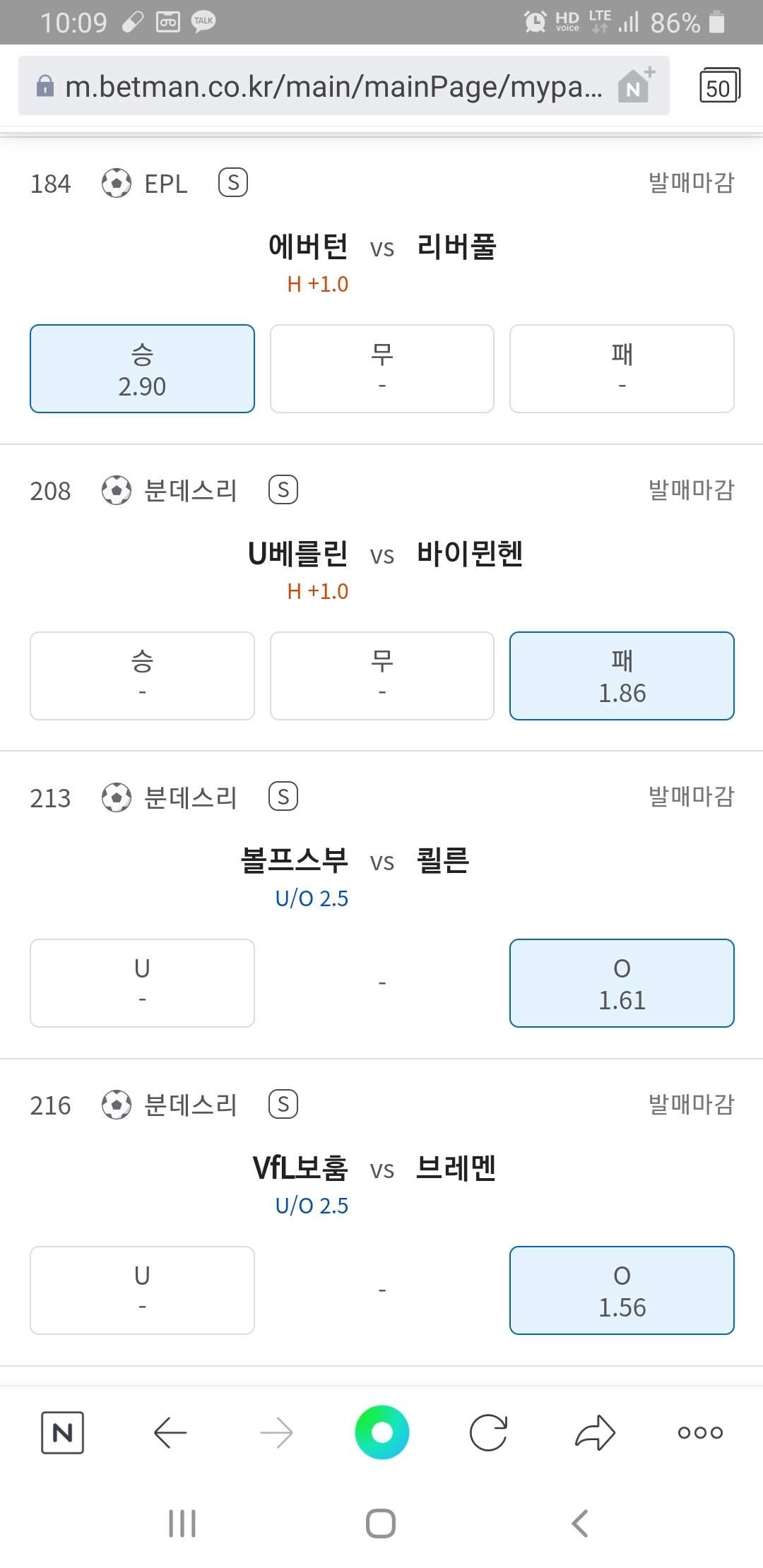This screenshot has height=1568, width=763.
Task: Open the share arrow icon
Action: click(595, 1433)
